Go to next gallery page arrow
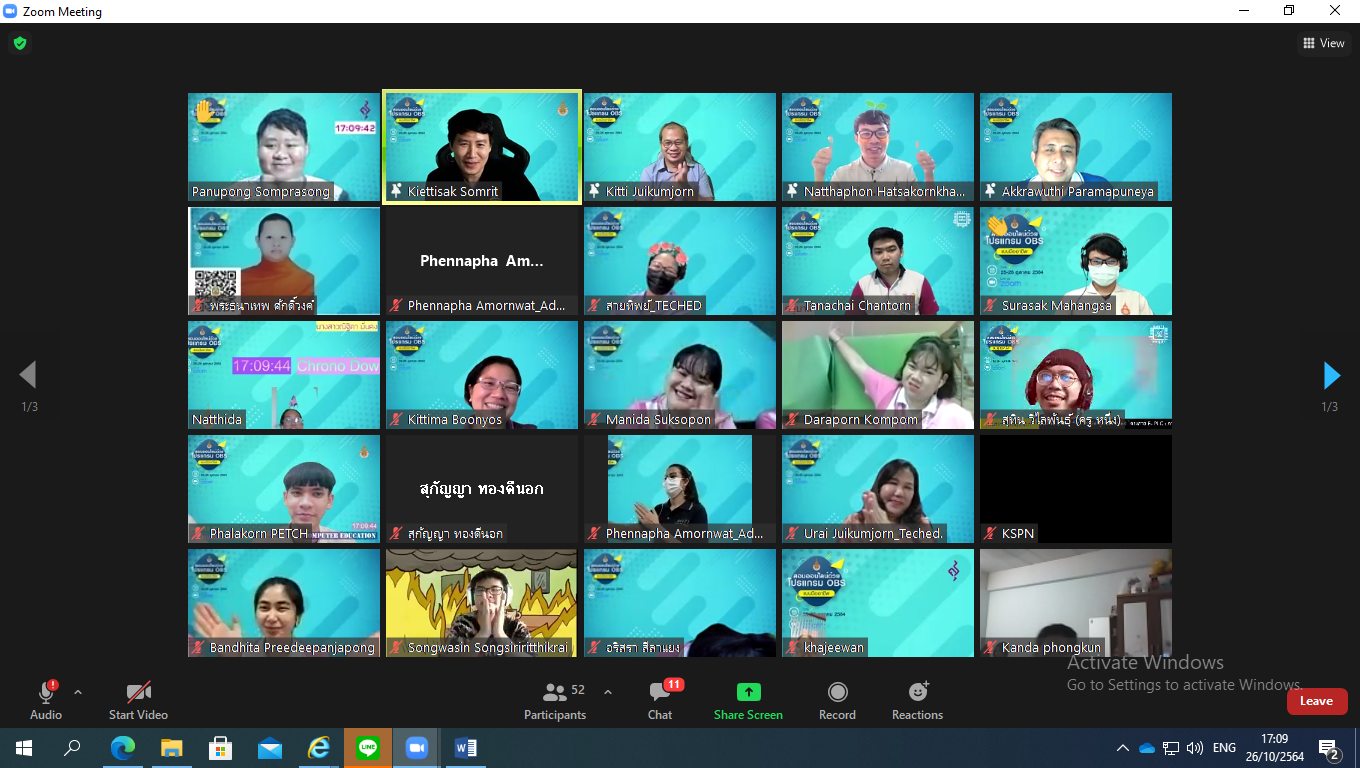The image size is (1360, 768). click(1331, 375)
